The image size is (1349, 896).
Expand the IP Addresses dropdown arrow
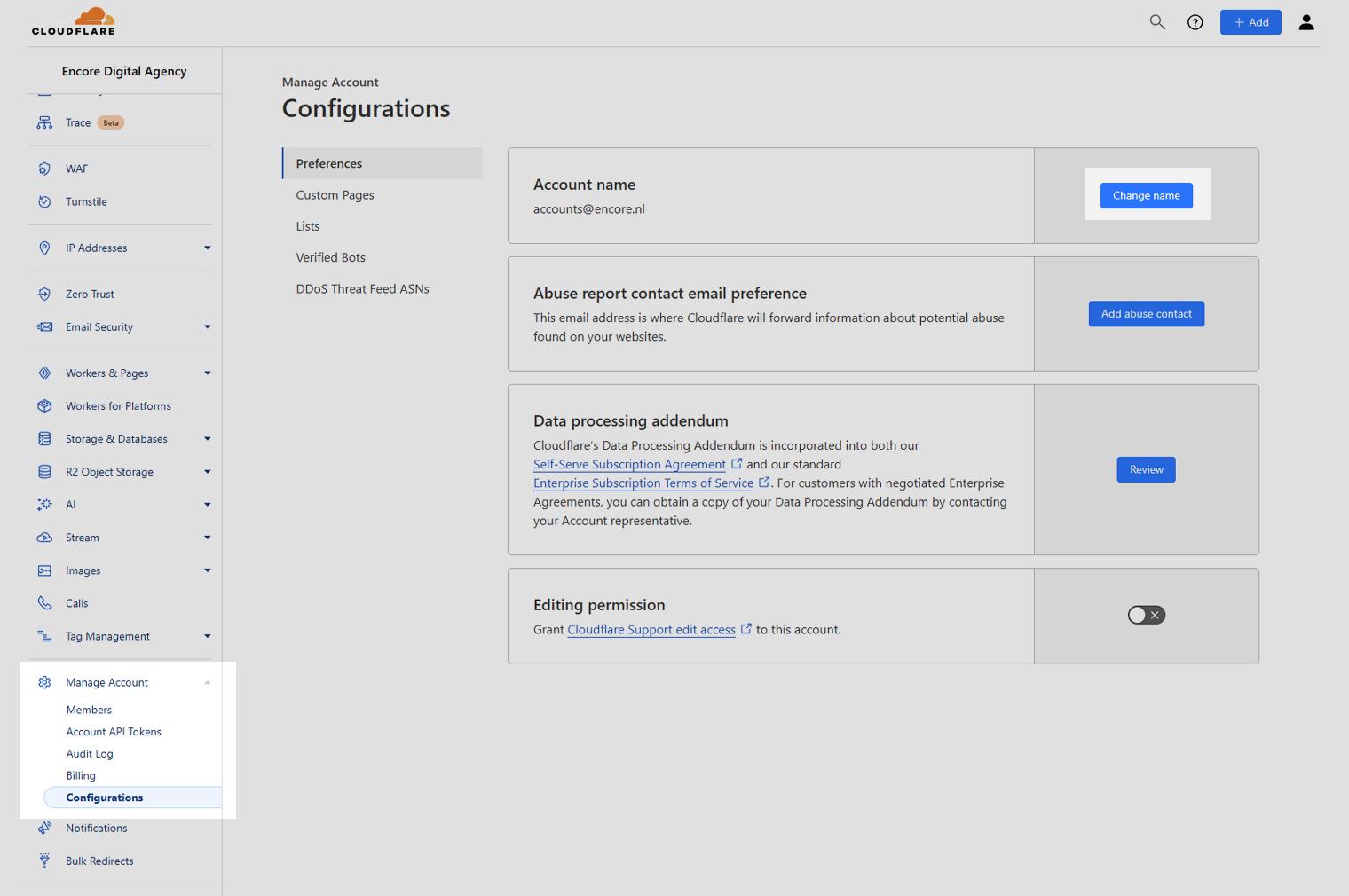point(207,248)
